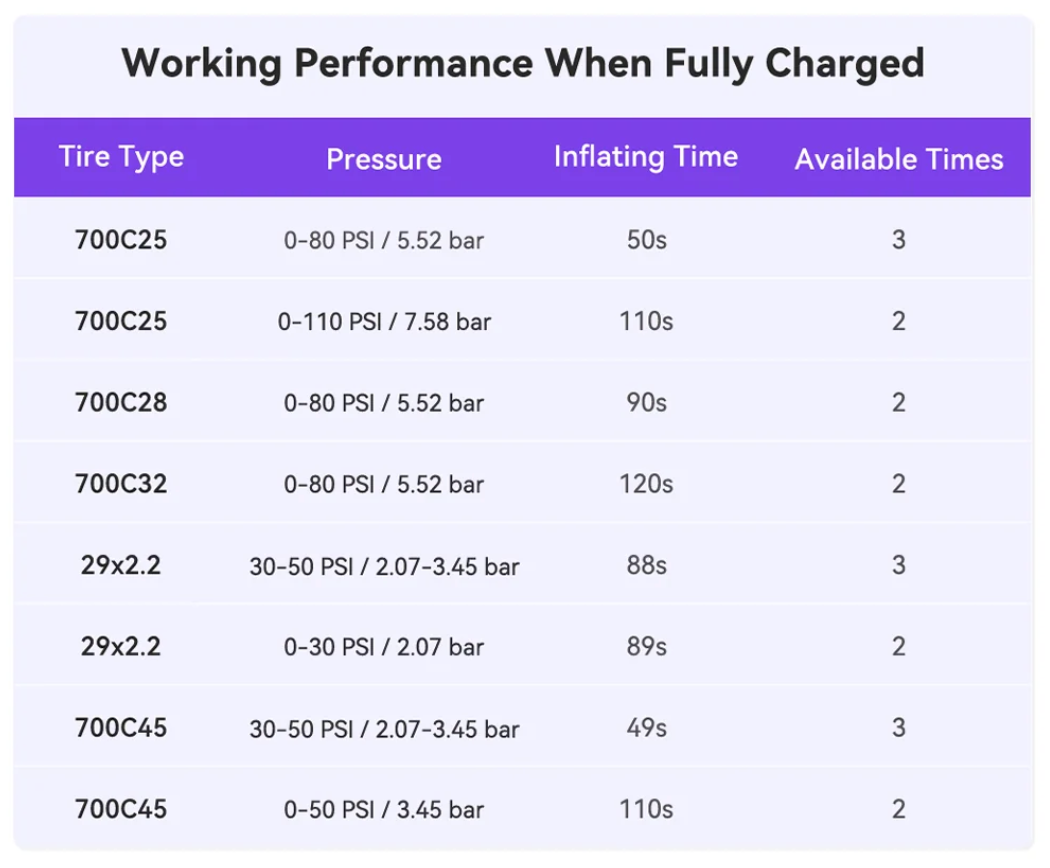Click the Tire Type column header
Viewport: 1050px width, 868px height.
click(121, 157)
